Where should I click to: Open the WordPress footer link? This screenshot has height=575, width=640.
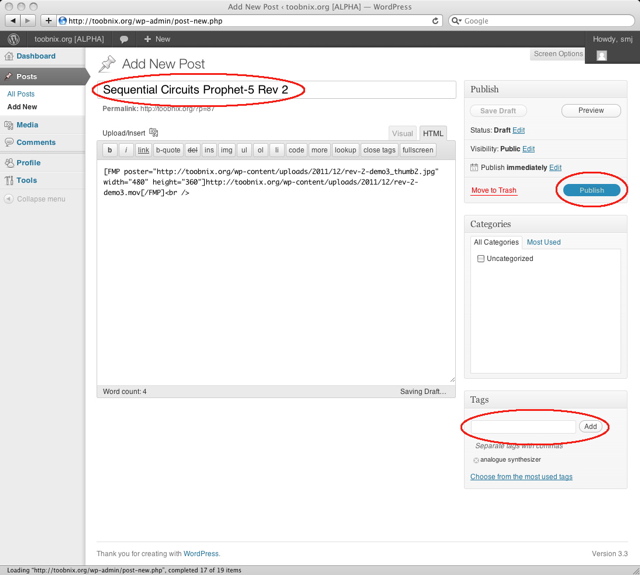pos(201,554)
